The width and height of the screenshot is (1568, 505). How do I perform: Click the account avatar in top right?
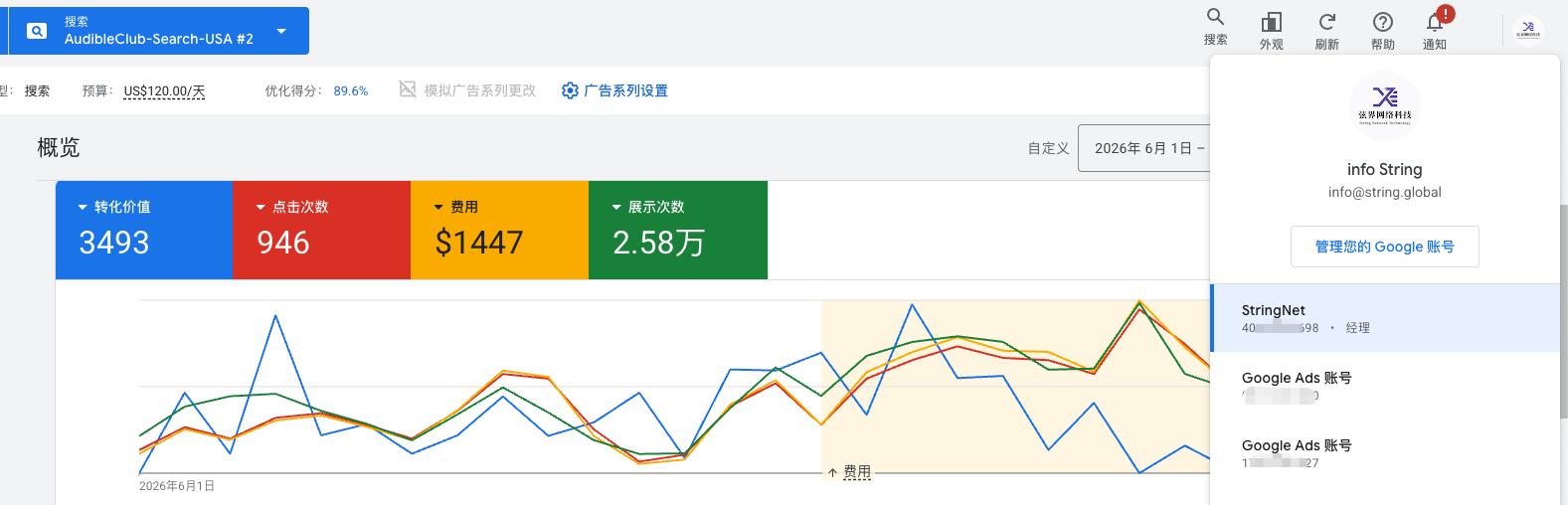point(1528,31)
